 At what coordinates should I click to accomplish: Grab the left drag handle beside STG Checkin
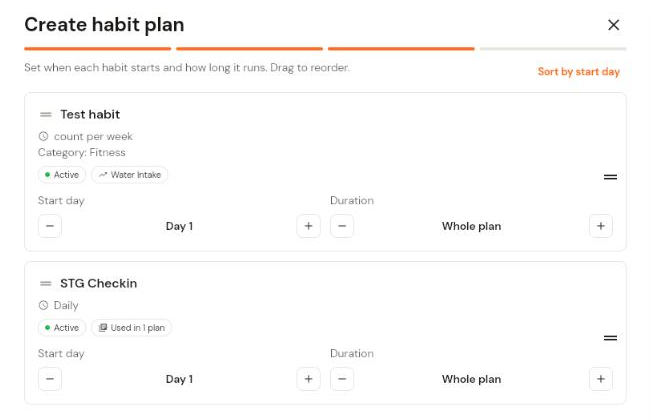coord(46,284)
